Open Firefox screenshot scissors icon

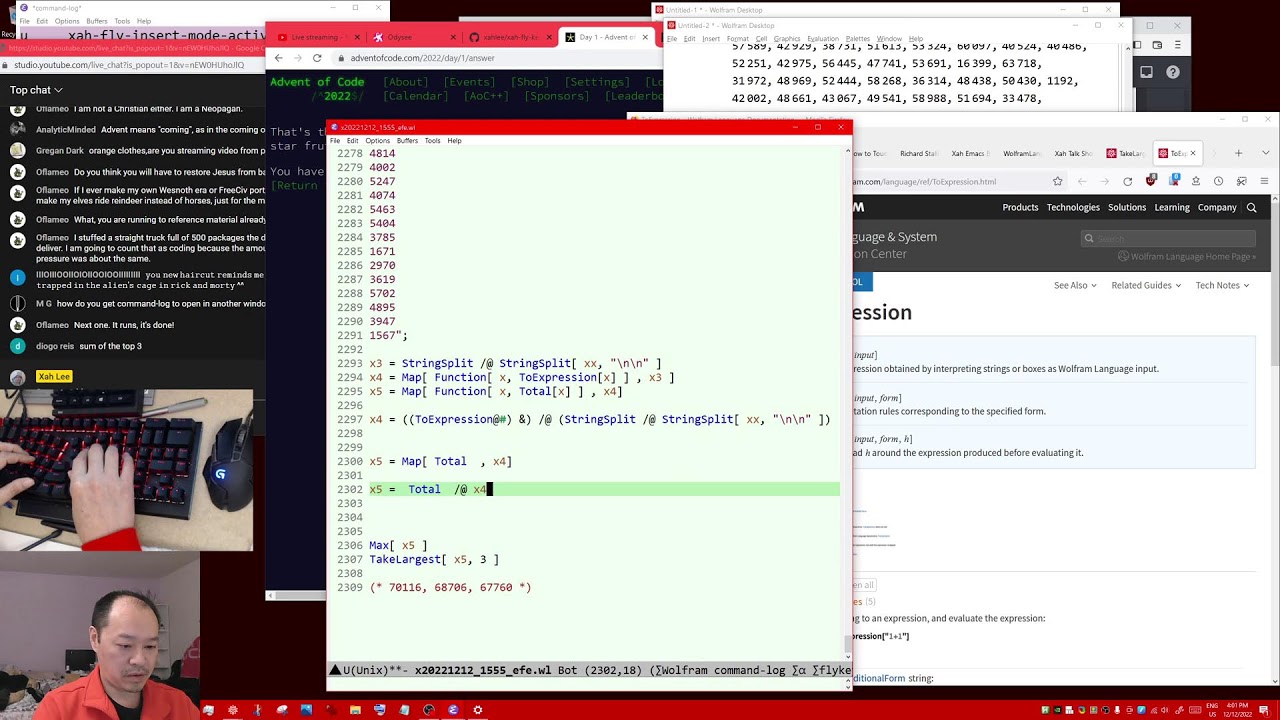tap(1241, 181)
